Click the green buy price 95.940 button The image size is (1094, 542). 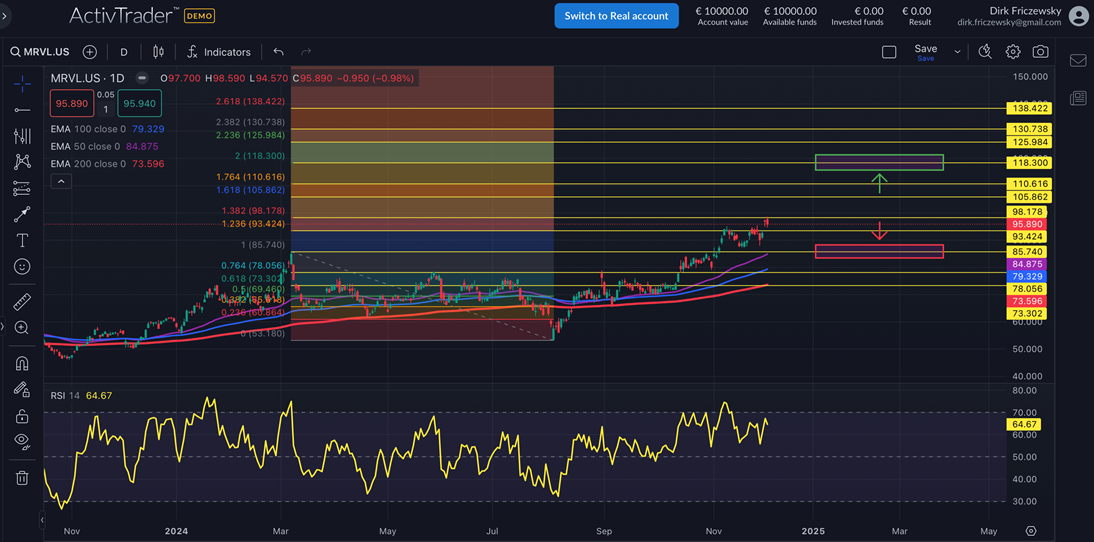tap(139, 103)
